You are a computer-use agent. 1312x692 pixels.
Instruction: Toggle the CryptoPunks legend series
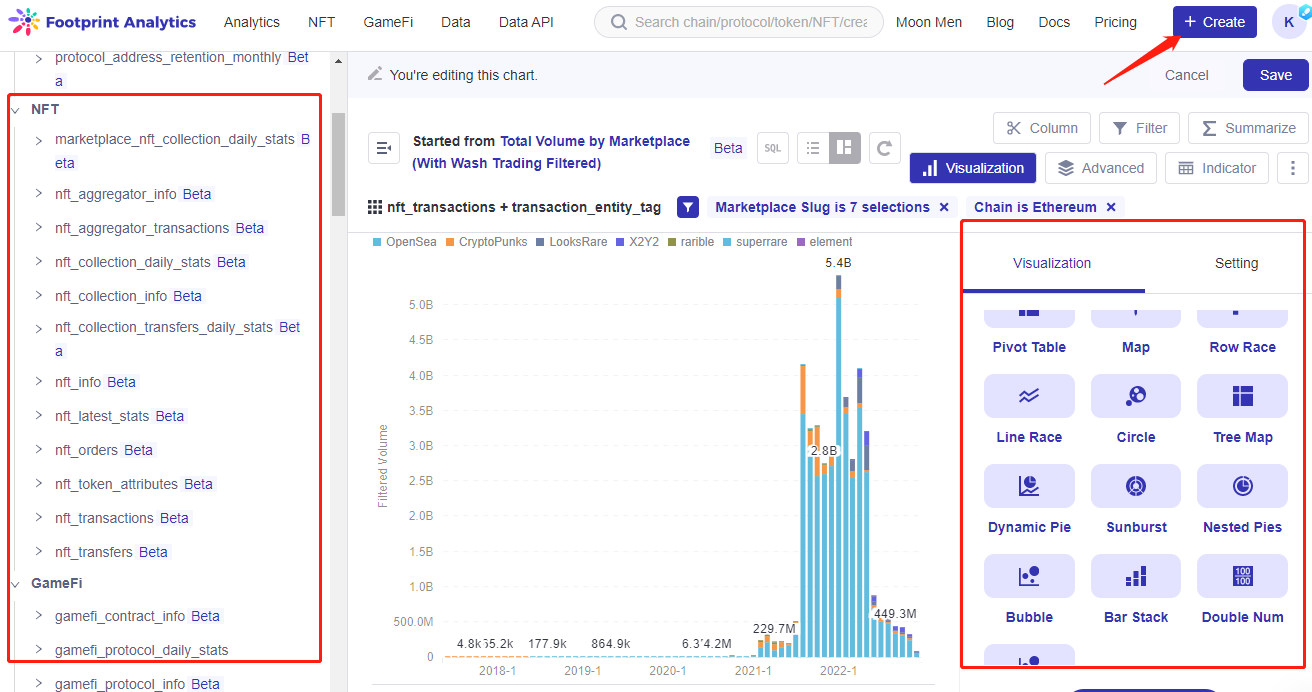[x=486, y=241]
